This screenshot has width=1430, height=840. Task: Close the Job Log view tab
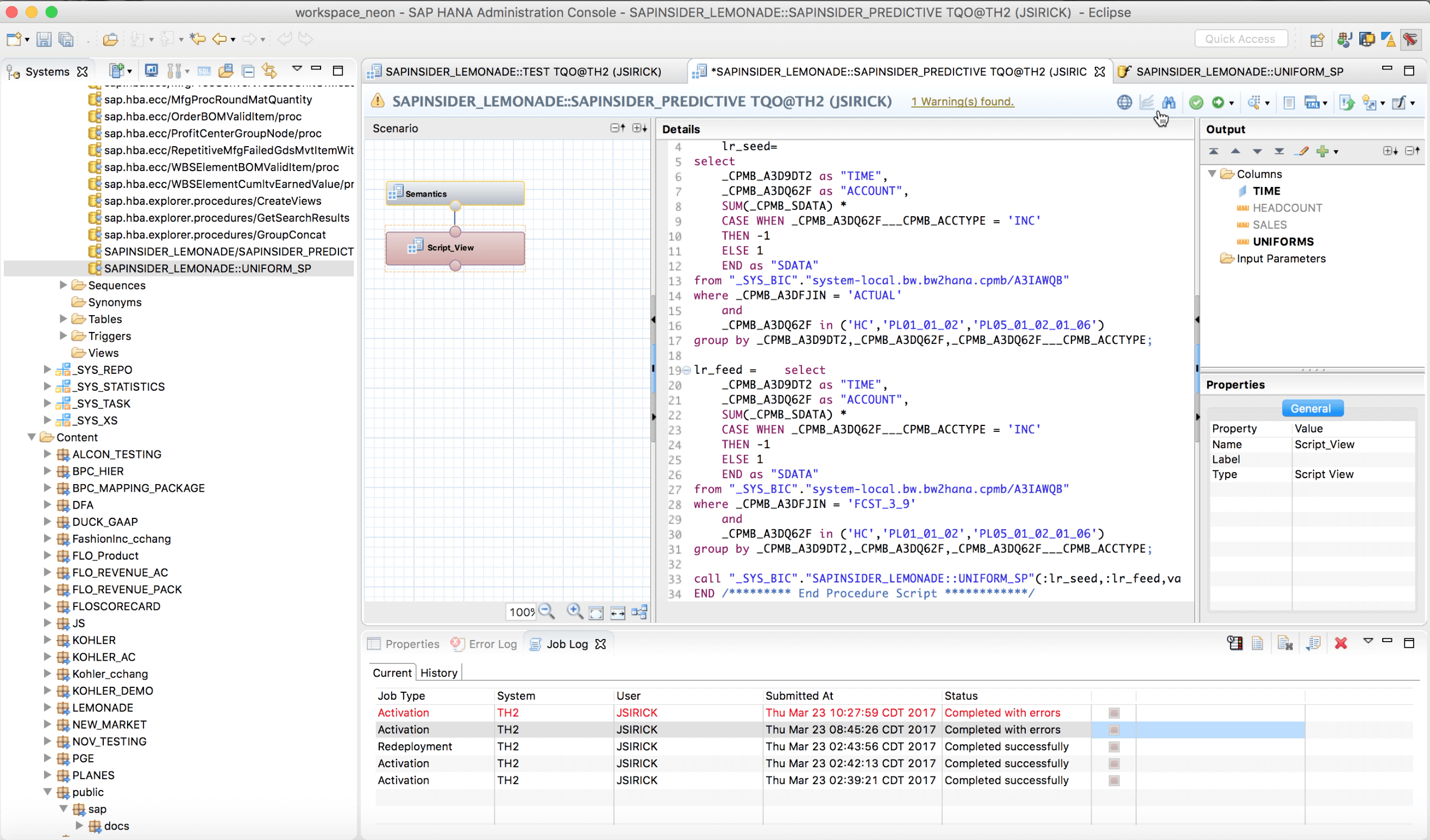pyautogui.click(x=600, y=644)
